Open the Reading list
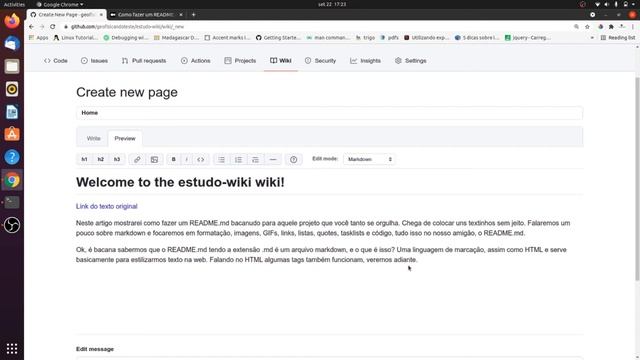Viewport: 640px width, 360px height. tap(618, 38)
